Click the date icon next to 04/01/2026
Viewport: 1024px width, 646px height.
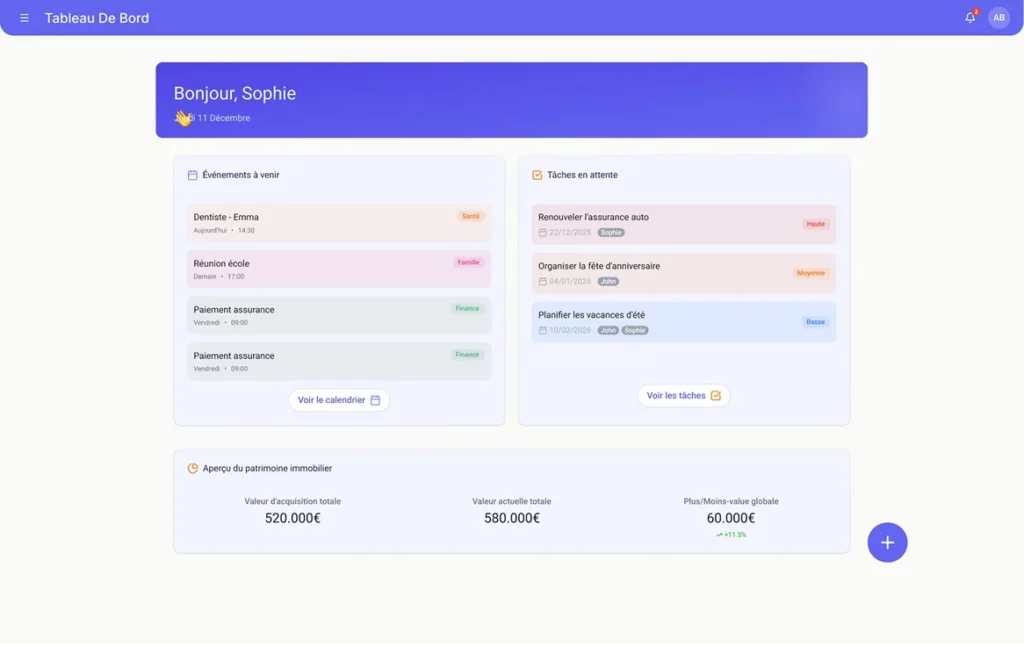pyautogui.click(x=542, y=282)
